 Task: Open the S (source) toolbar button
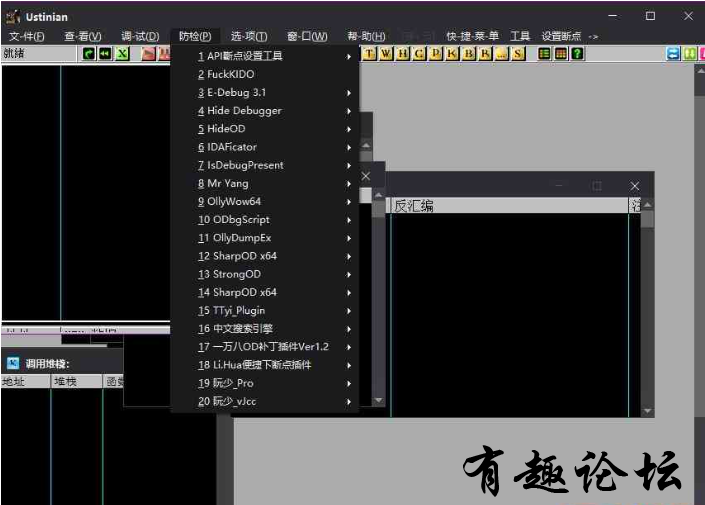click(518, 54)
